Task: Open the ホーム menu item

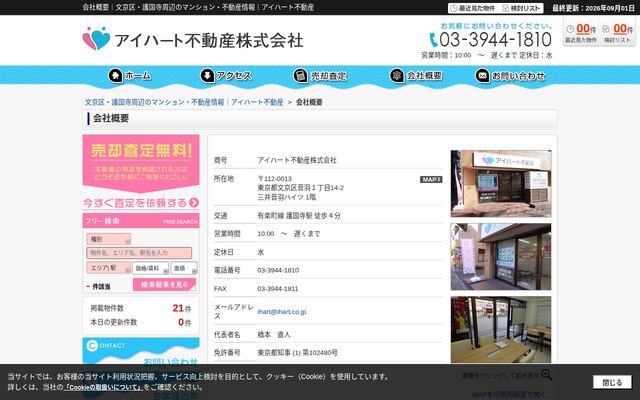Action: click(x=130, y=76)
